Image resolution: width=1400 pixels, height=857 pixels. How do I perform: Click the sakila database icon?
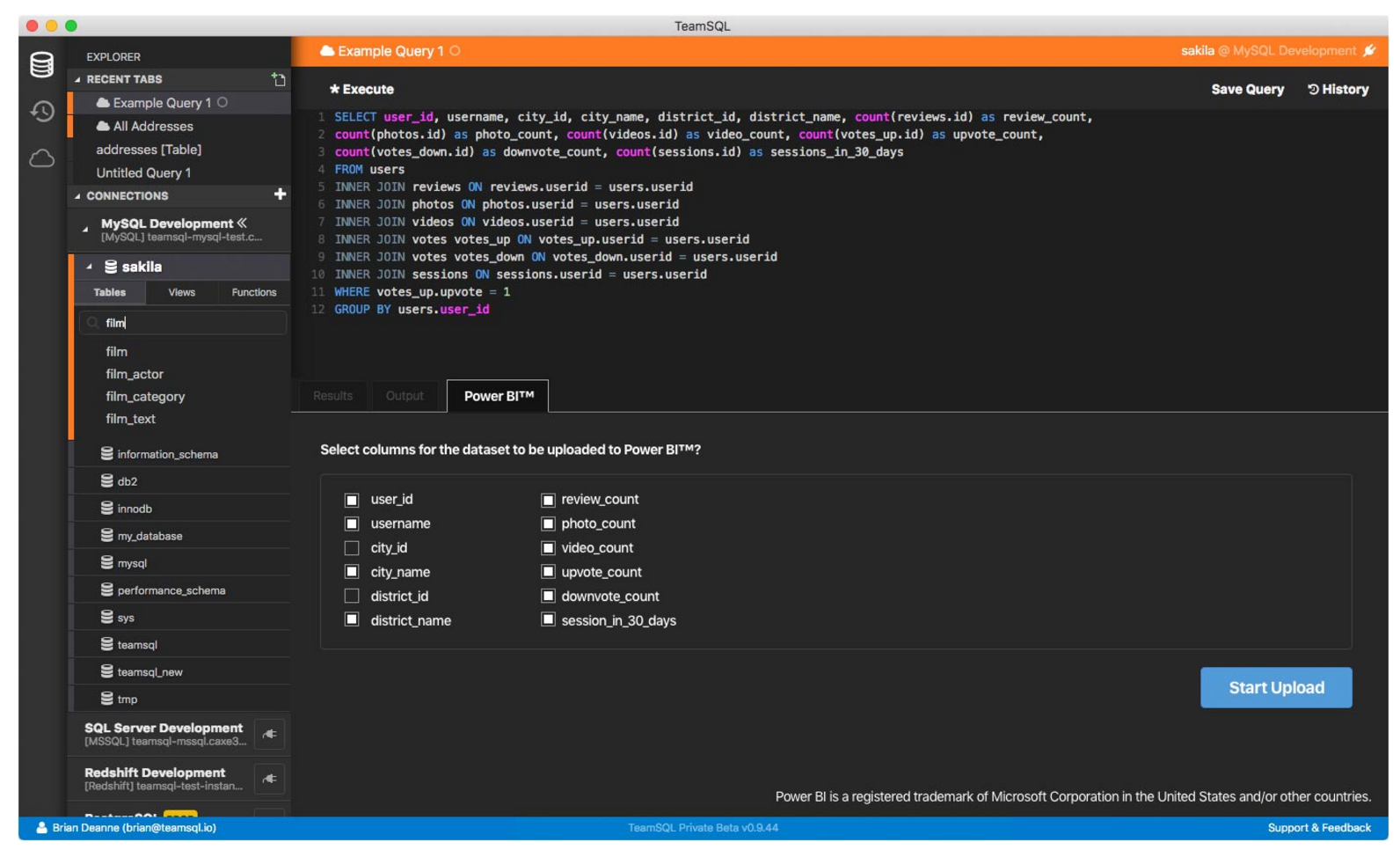(111, 266)
